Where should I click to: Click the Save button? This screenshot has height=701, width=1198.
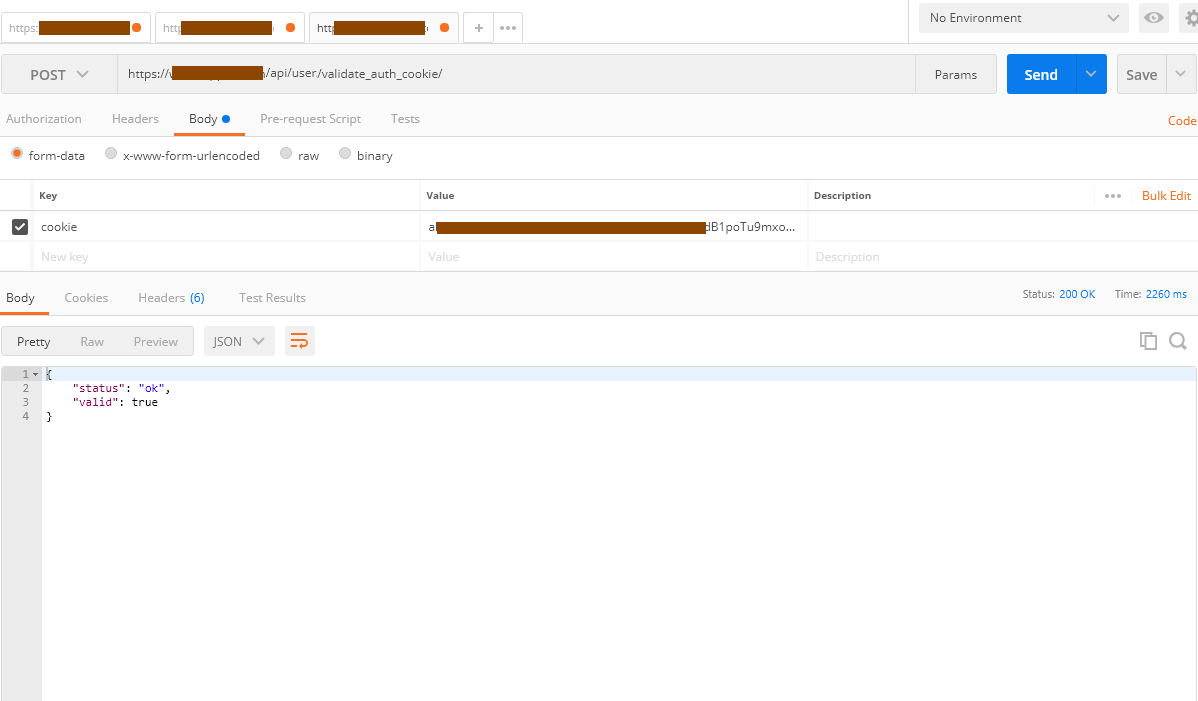coord(1141,74)
